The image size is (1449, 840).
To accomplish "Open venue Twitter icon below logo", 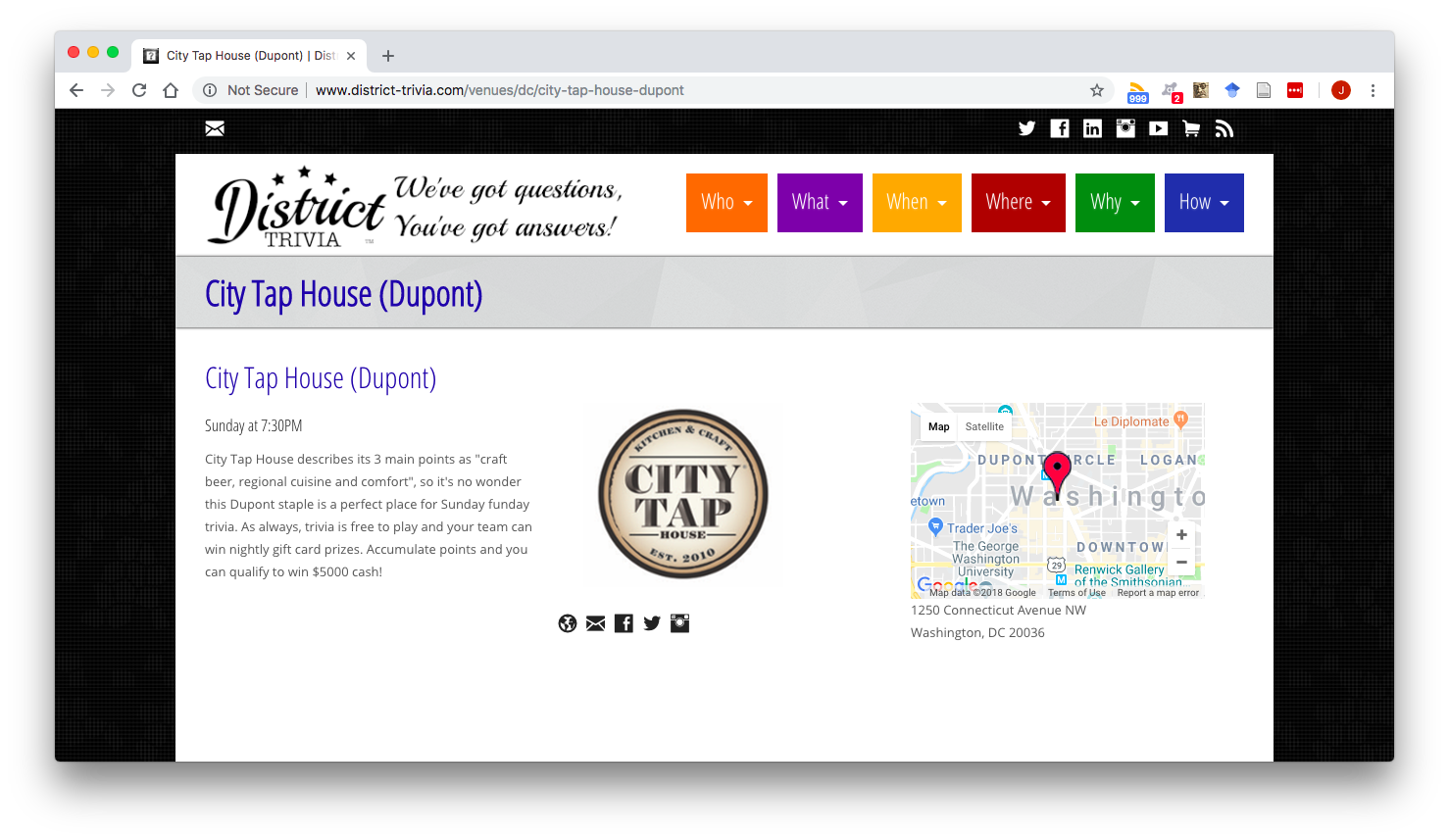I will 652,623.
